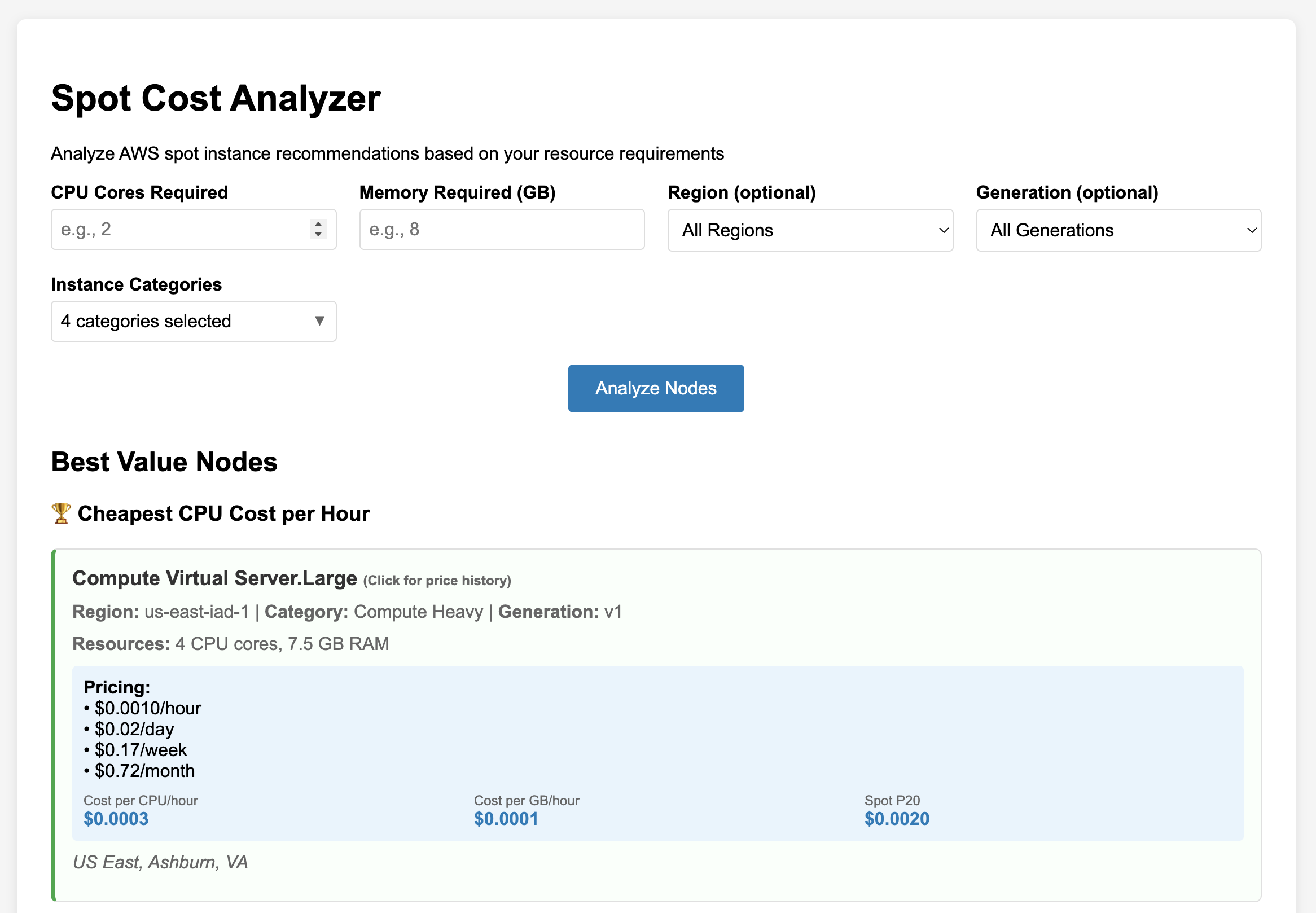The height and width of the screenshot is (913, 1316).
Task: Click the $0.72/month pricing line
Action: click(x=144, y=771)
